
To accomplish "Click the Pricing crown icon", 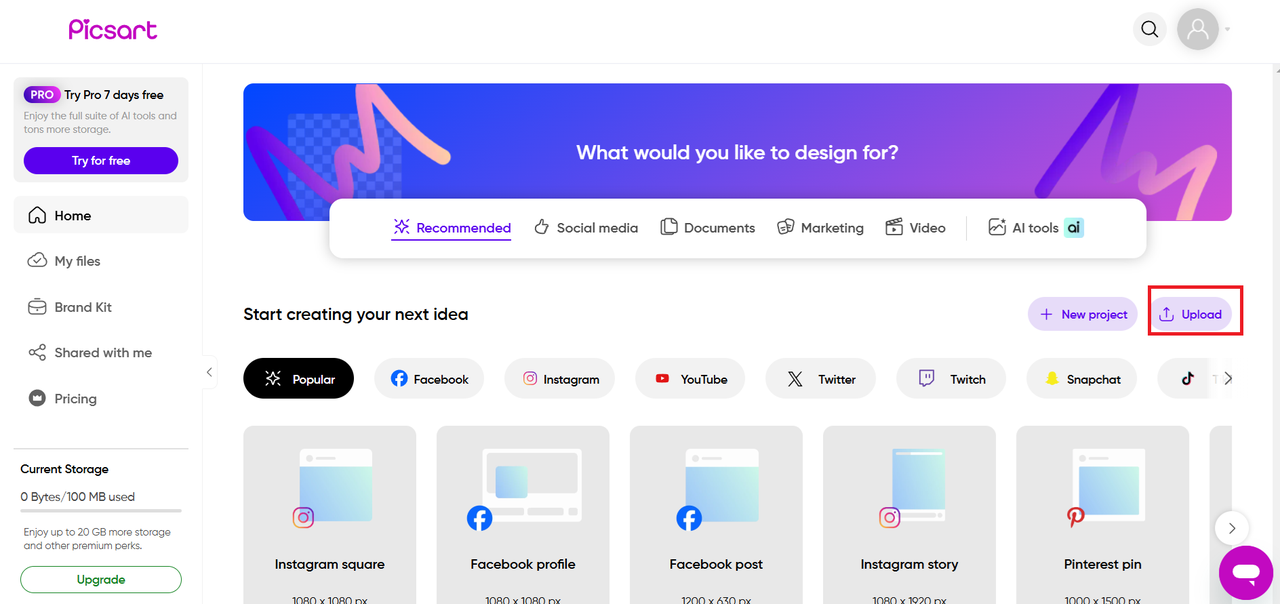I will (37, 398).
